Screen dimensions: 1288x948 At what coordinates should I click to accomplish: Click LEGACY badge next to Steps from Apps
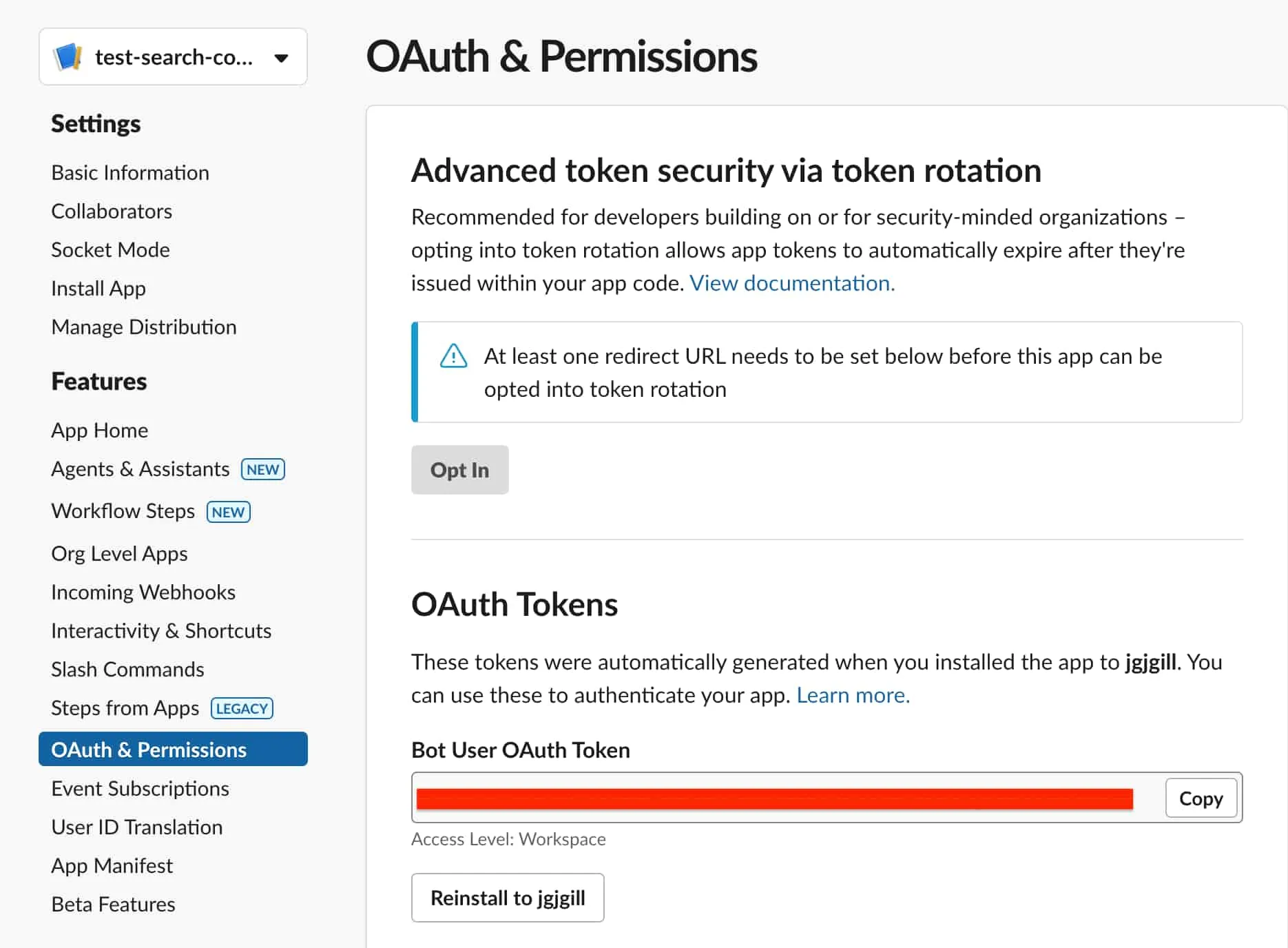[x=242, y=708]
